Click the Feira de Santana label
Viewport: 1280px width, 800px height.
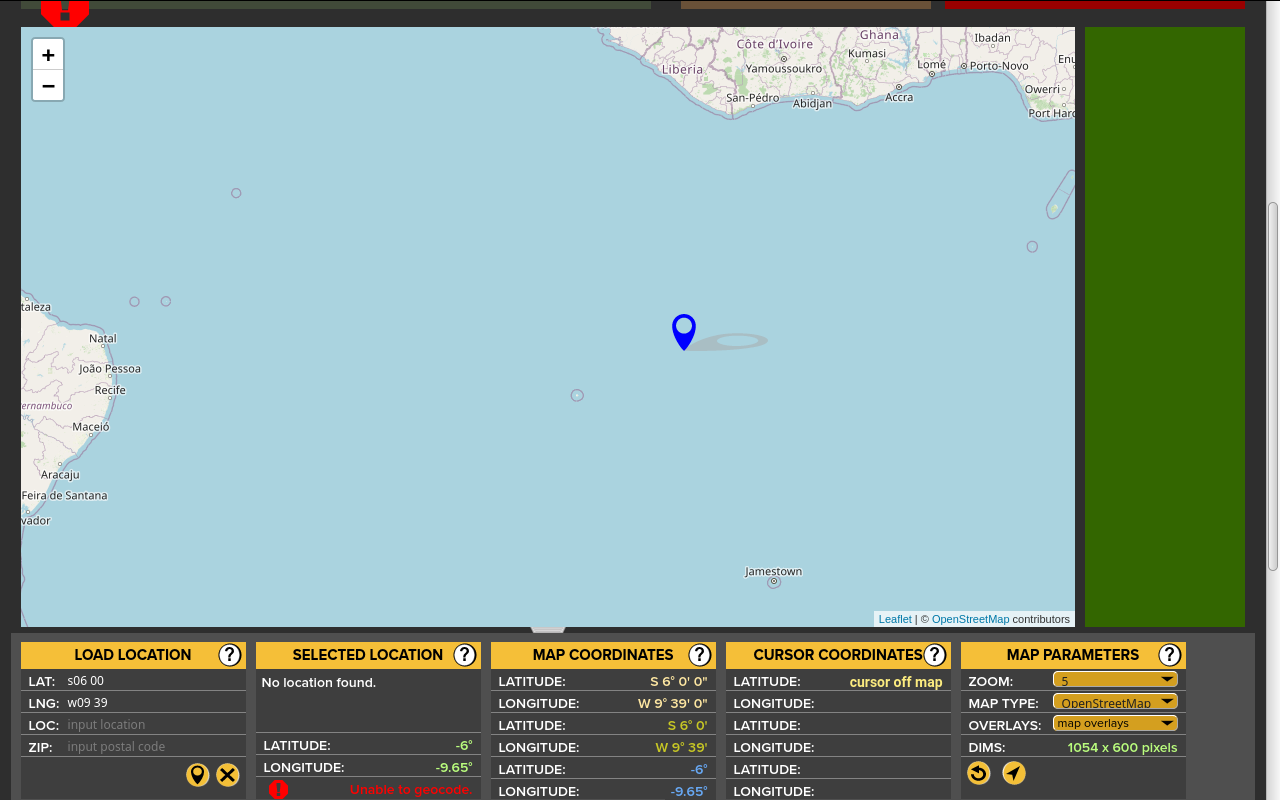(65, 496)
